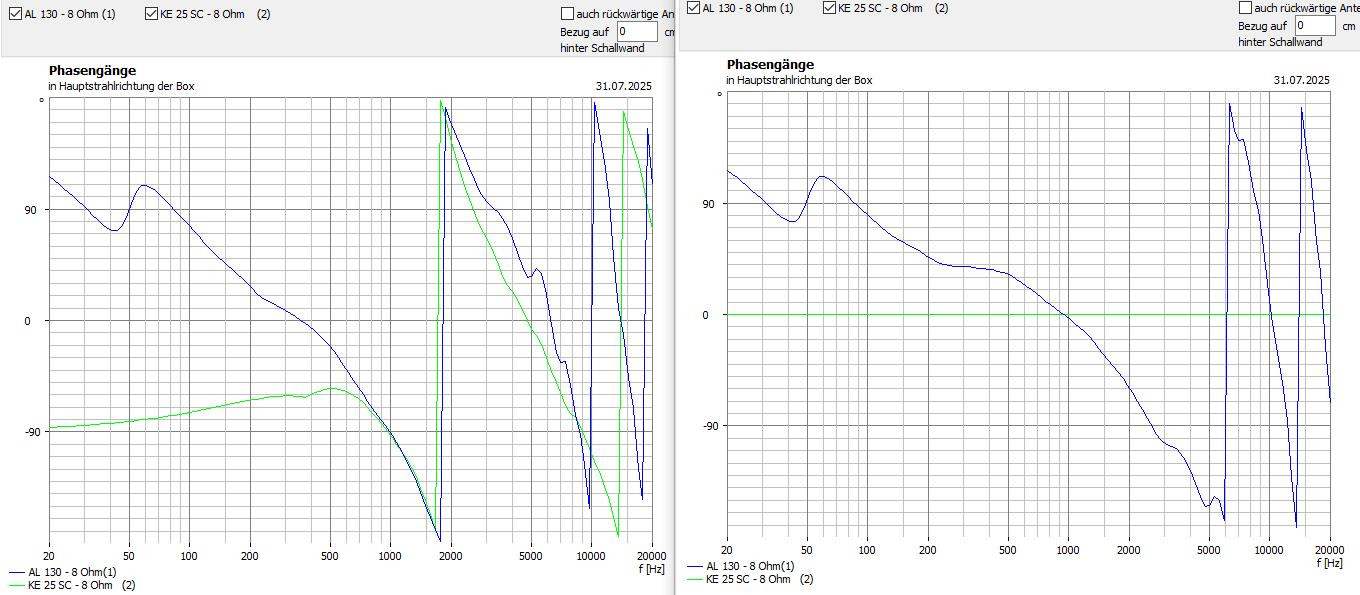The image size is (1360, 595).
Task: Toggle KE 25 SC - 8 Ohm checkbox, right window
Action: coord(829,7)
